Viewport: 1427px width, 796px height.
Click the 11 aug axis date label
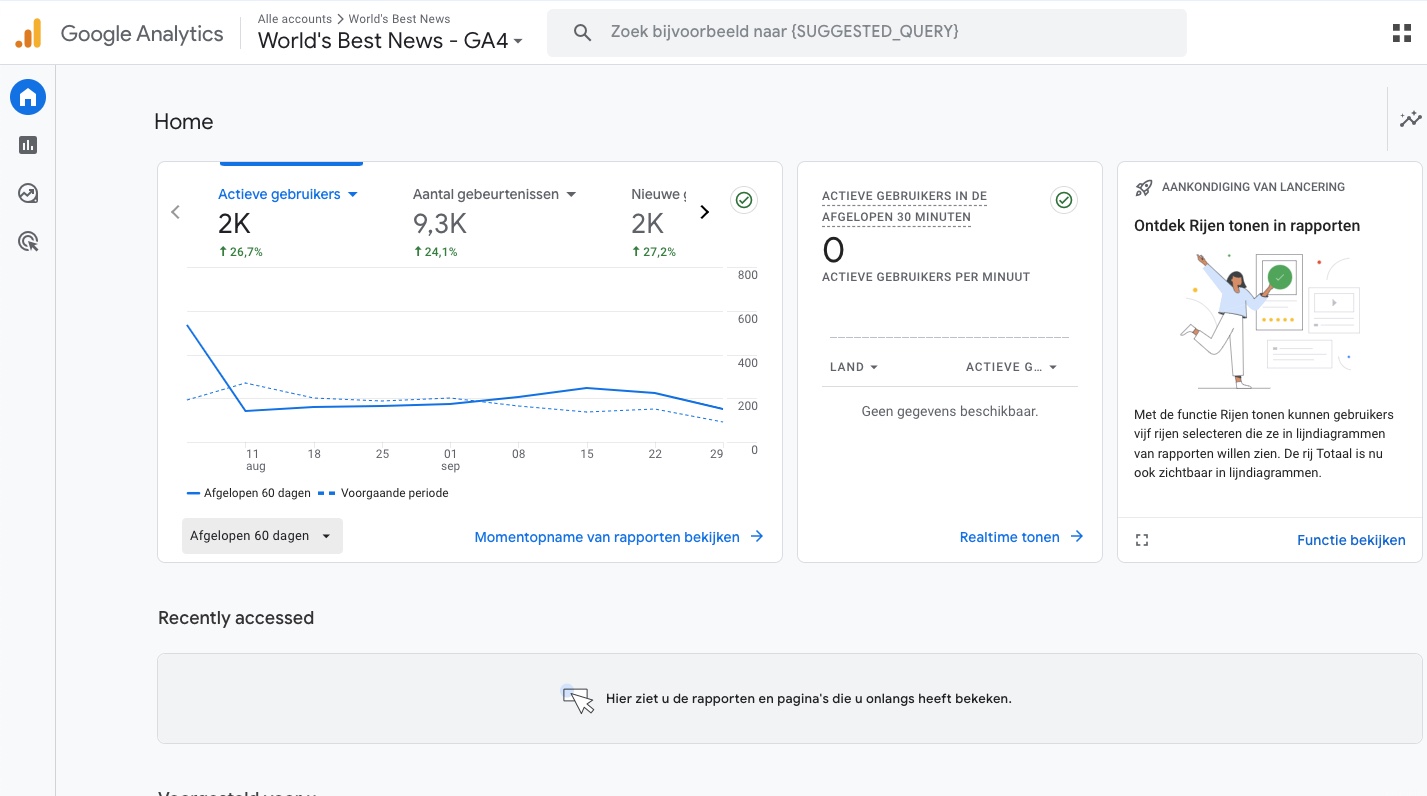[255, 460]
